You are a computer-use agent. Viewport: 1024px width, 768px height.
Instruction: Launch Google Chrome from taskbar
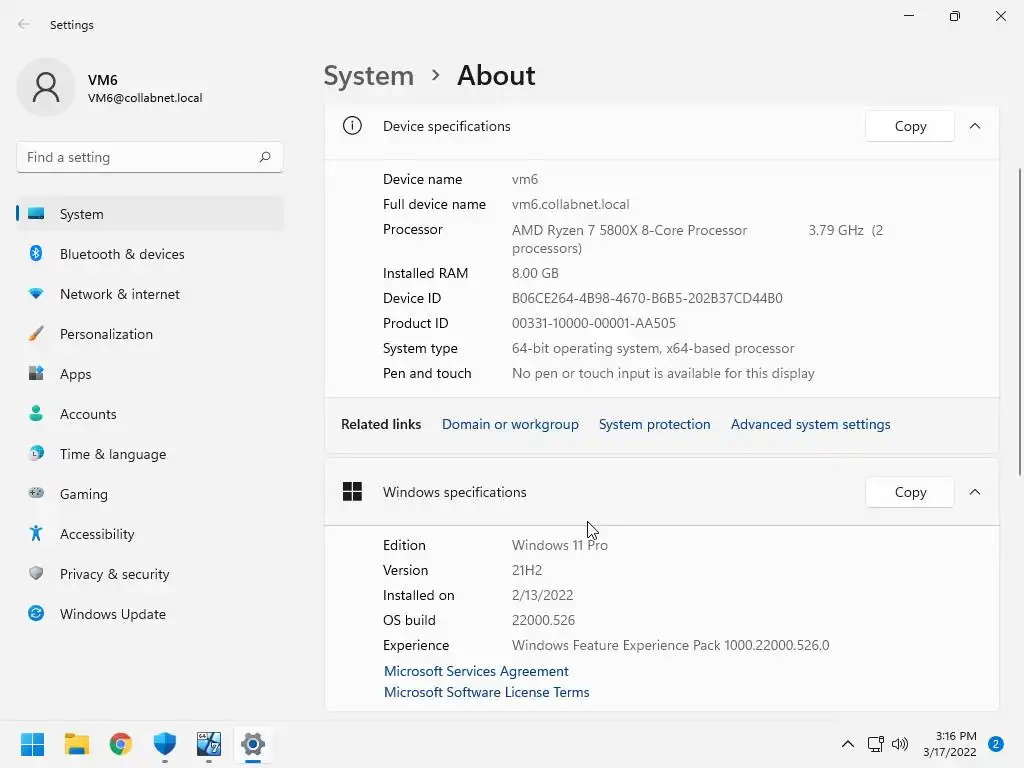coord(121,744)
